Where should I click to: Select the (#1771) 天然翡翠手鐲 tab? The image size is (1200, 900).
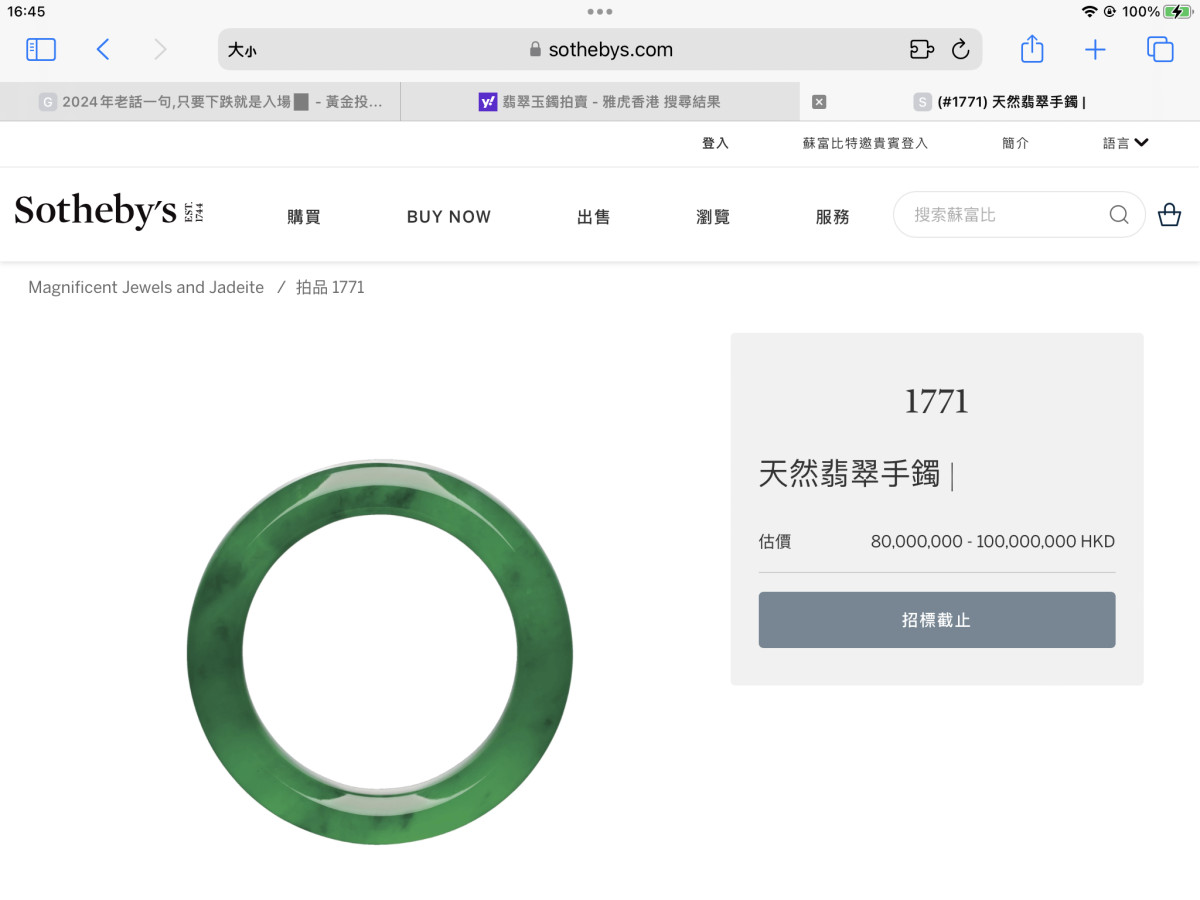(1000, 102)
